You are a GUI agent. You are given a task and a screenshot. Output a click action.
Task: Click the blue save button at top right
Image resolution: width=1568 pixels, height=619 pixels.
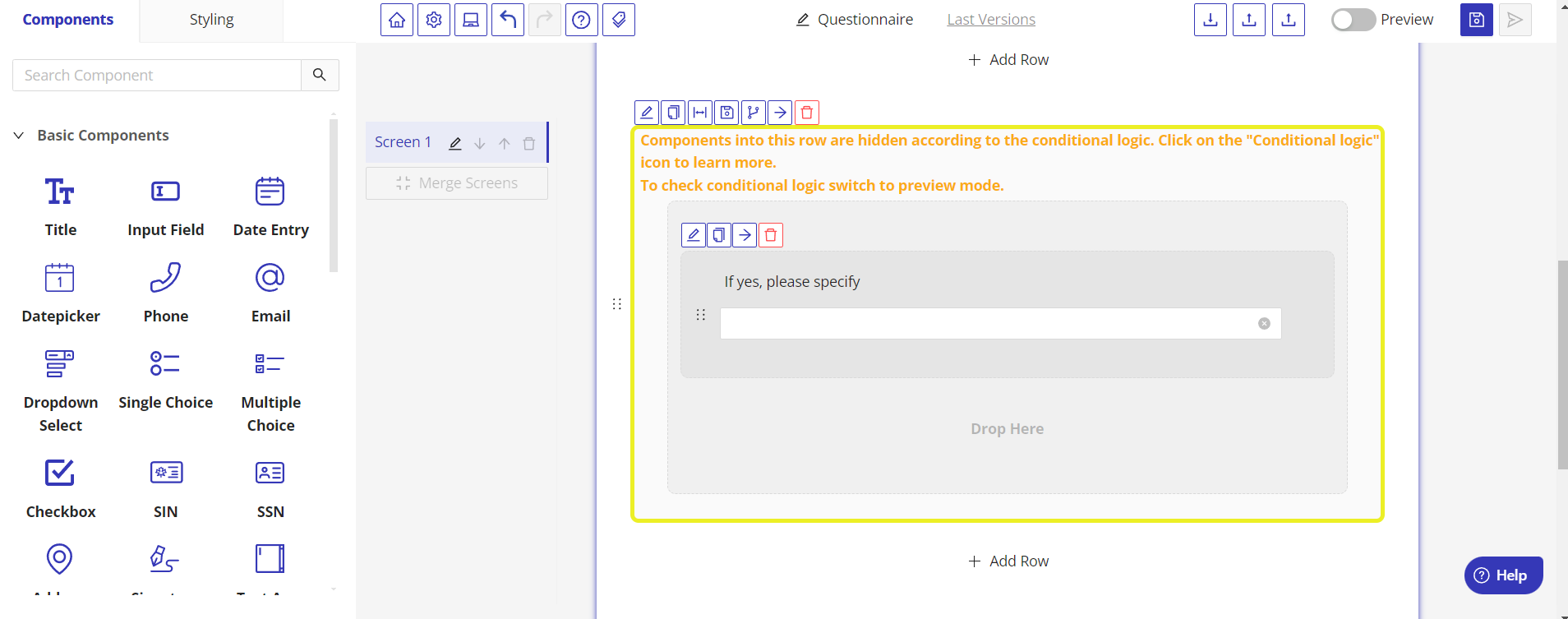[1476, 20]
